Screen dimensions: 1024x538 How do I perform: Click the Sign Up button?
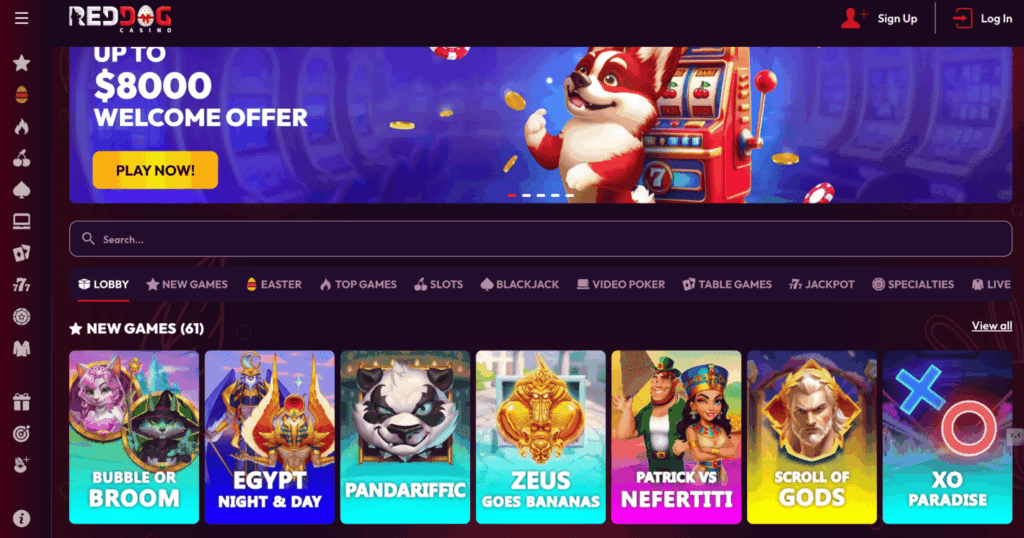[x=879, y=18]
